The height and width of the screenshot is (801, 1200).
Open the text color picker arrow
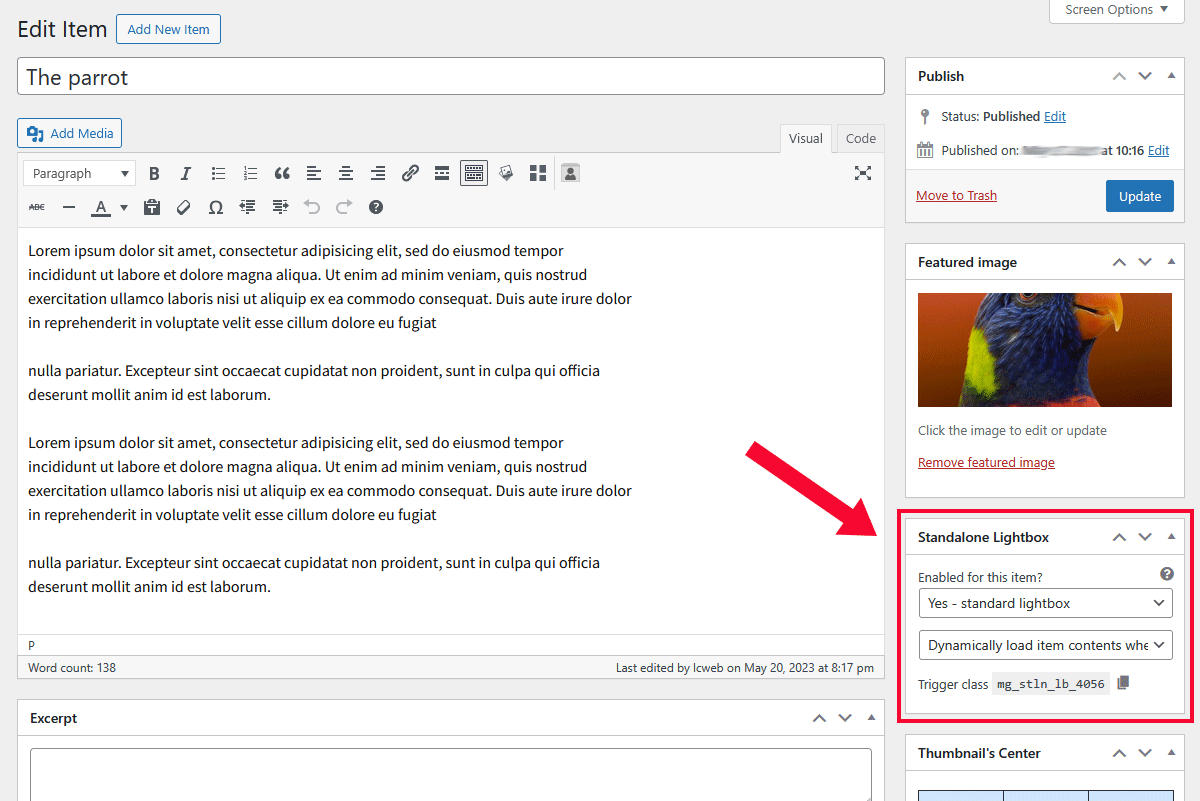124,208
